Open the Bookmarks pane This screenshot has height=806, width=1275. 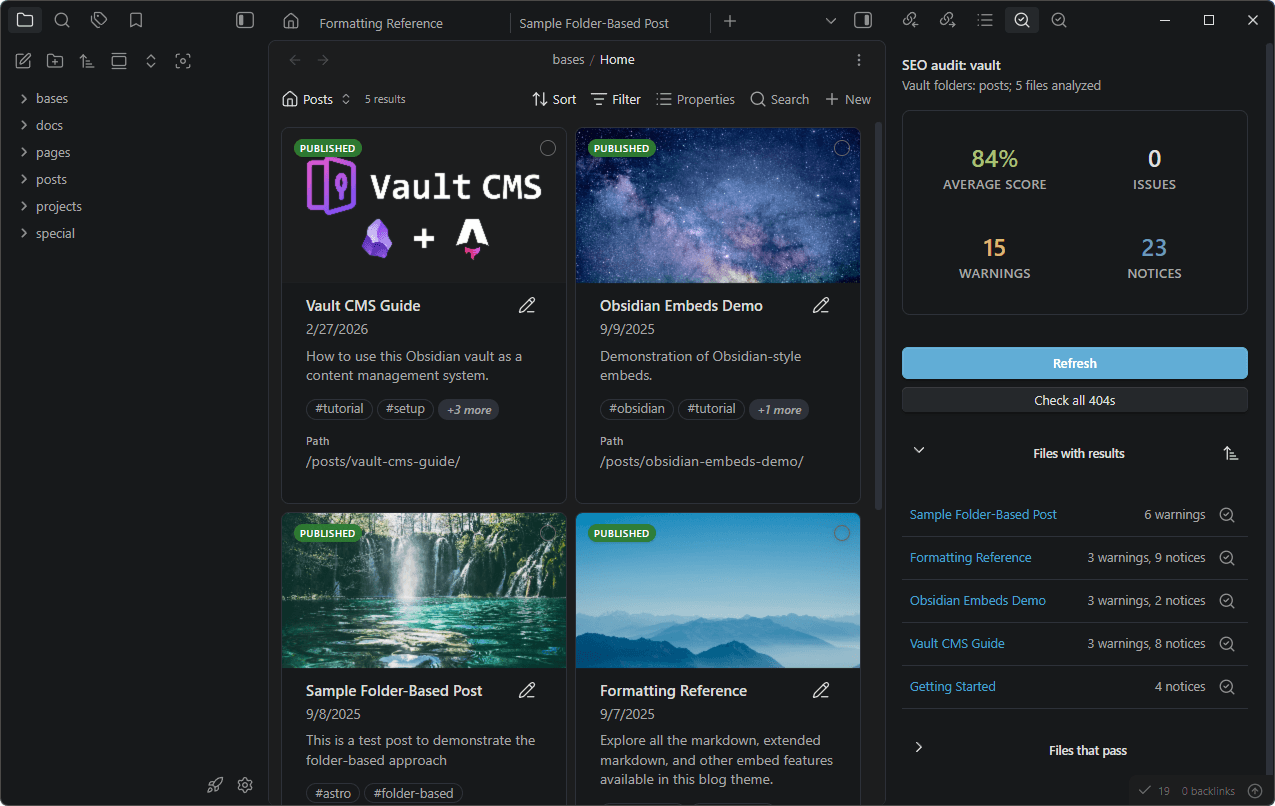(135, 19)
